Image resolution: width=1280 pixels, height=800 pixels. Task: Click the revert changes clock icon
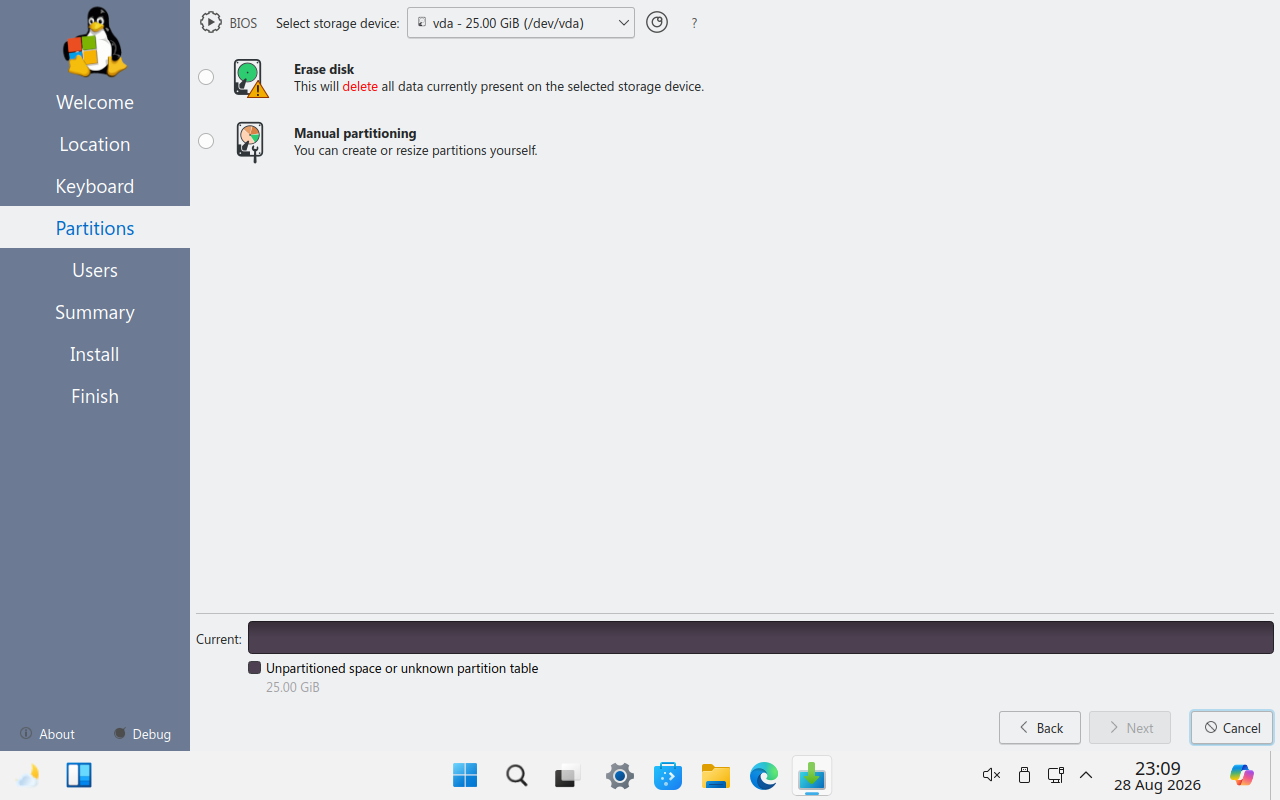(x=656, y=22)
